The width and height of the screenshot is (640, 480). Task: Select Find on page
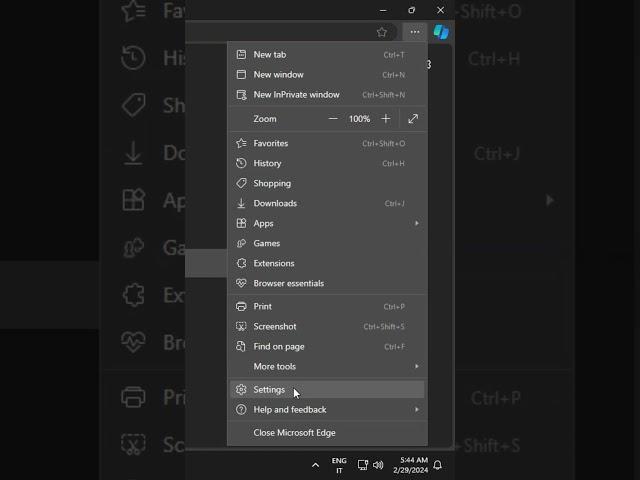pyautogui.click(x=279, y=346)
